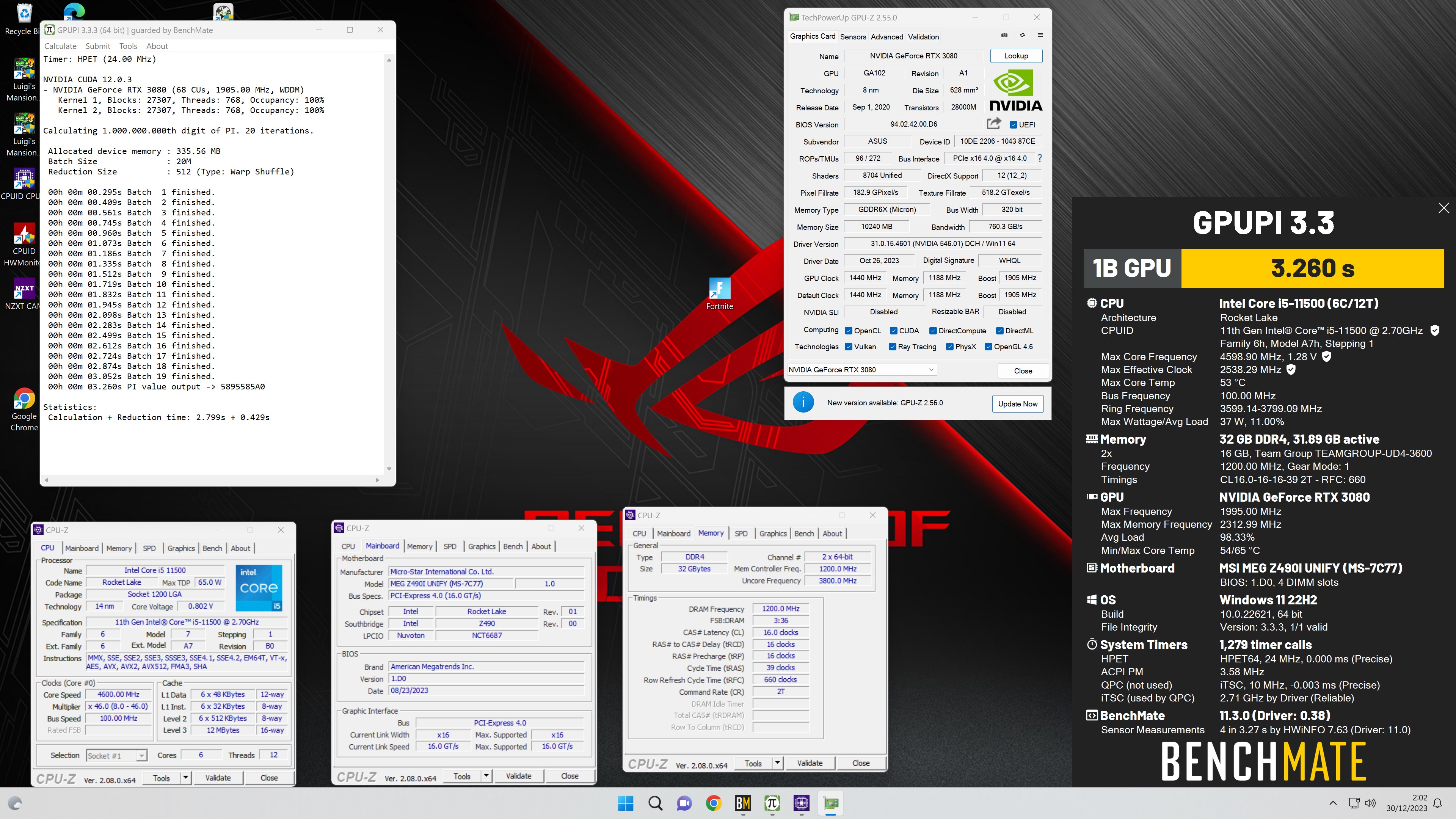Switch to GPUPI from the taskbar
Image resolution: width=1456 pixels, height=819 pixels.
pos(772,803)
